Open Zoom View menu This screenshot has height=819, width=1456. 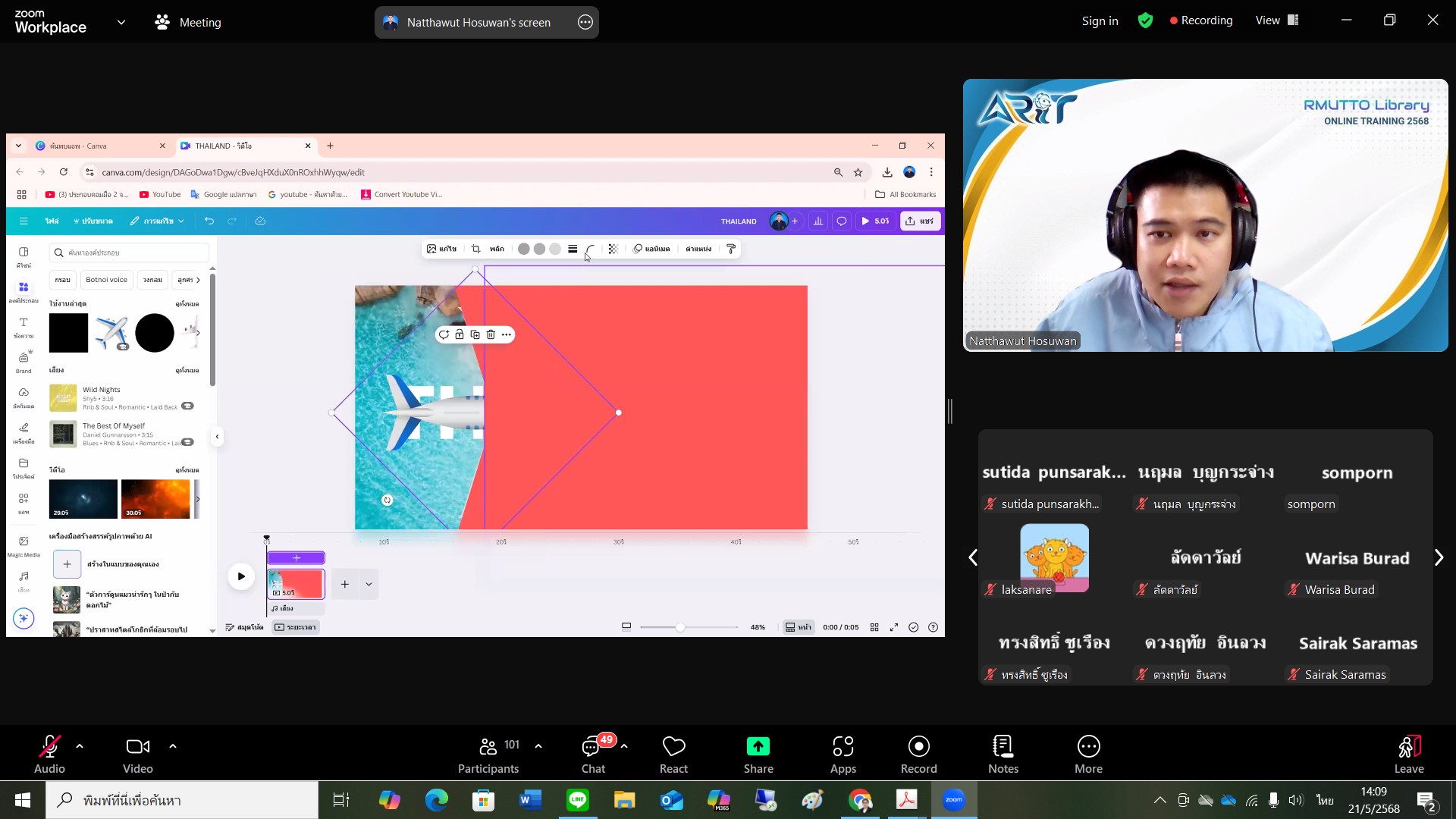click(x=1277, y=20)
